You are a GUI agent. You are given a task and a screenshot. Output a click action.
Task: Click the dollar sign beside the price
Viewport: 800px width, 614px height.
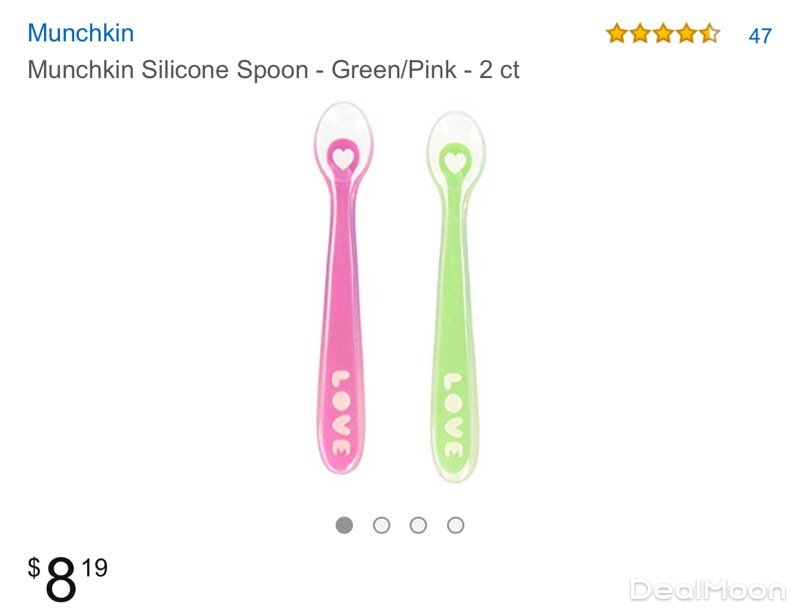click(34, 569)
